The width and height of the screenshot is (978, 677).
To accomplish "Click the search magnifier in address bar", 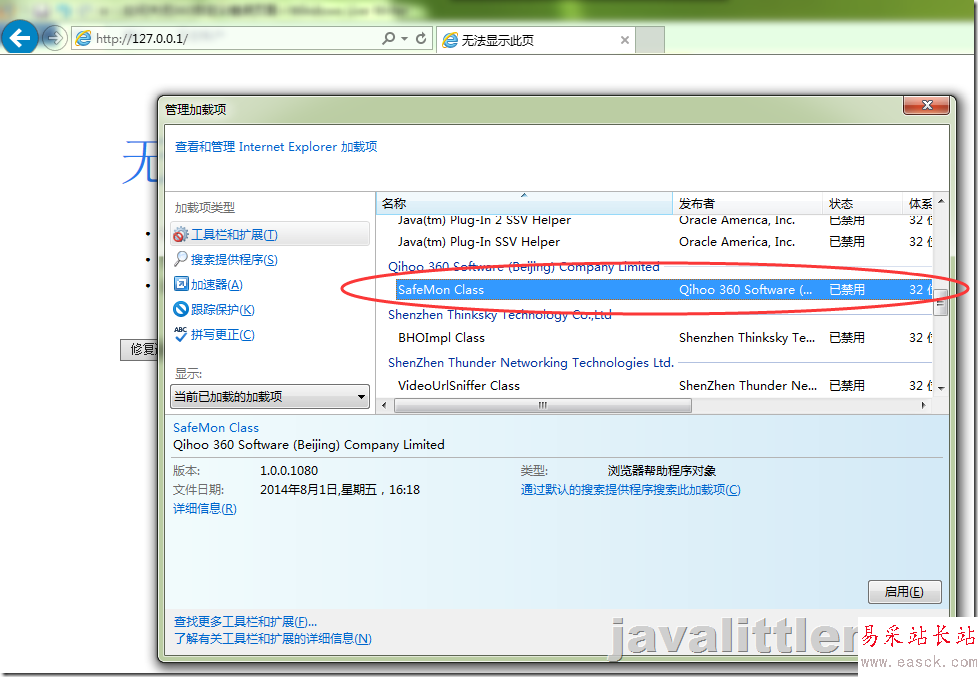I will click(x=389, y=39).
